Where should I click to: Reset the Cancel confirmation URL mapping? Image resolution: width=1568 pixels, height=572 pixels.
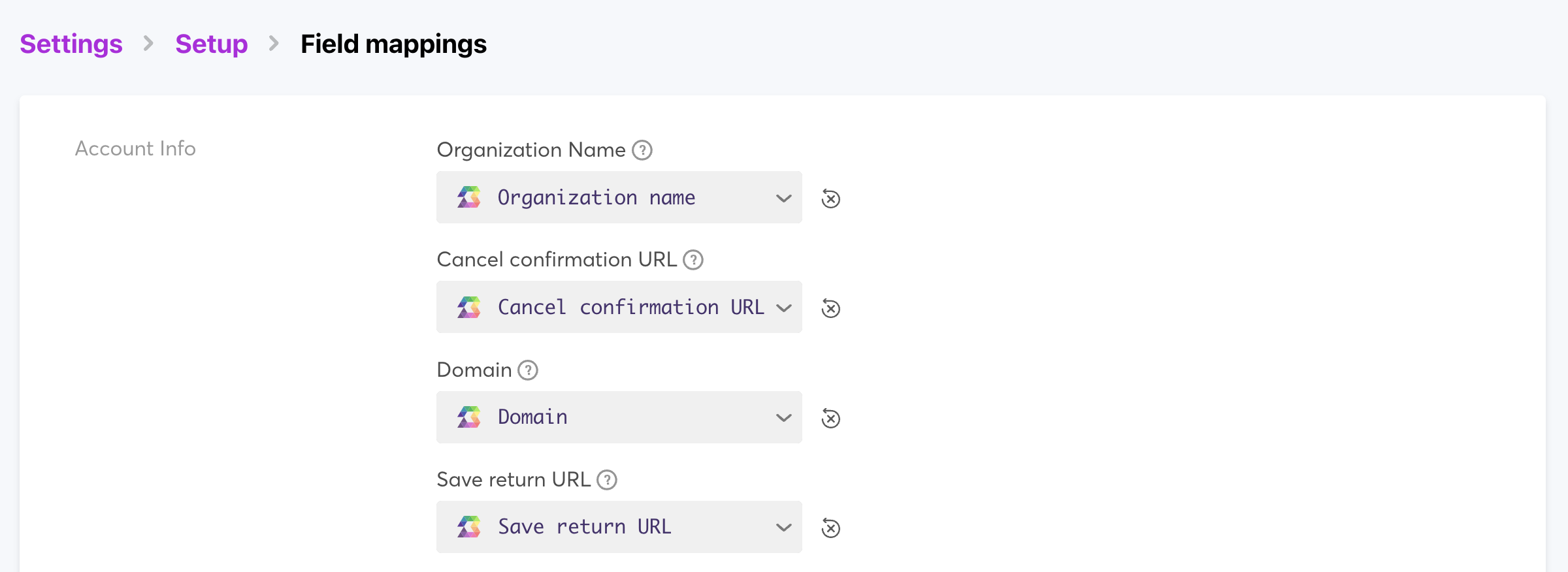point(830,308)
